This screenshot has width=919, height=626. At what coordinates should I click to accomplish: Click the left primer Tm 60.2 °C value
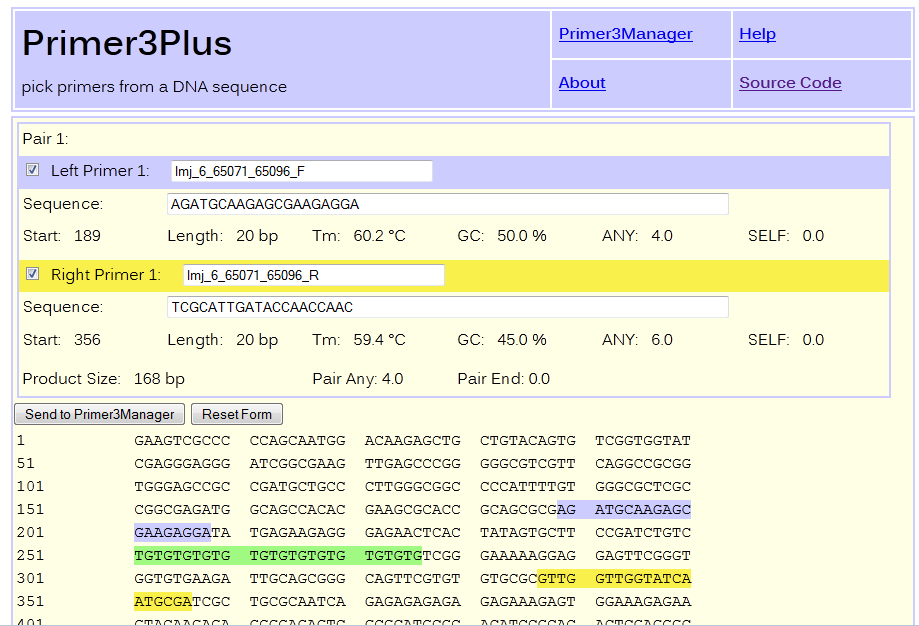click(379, 236)
